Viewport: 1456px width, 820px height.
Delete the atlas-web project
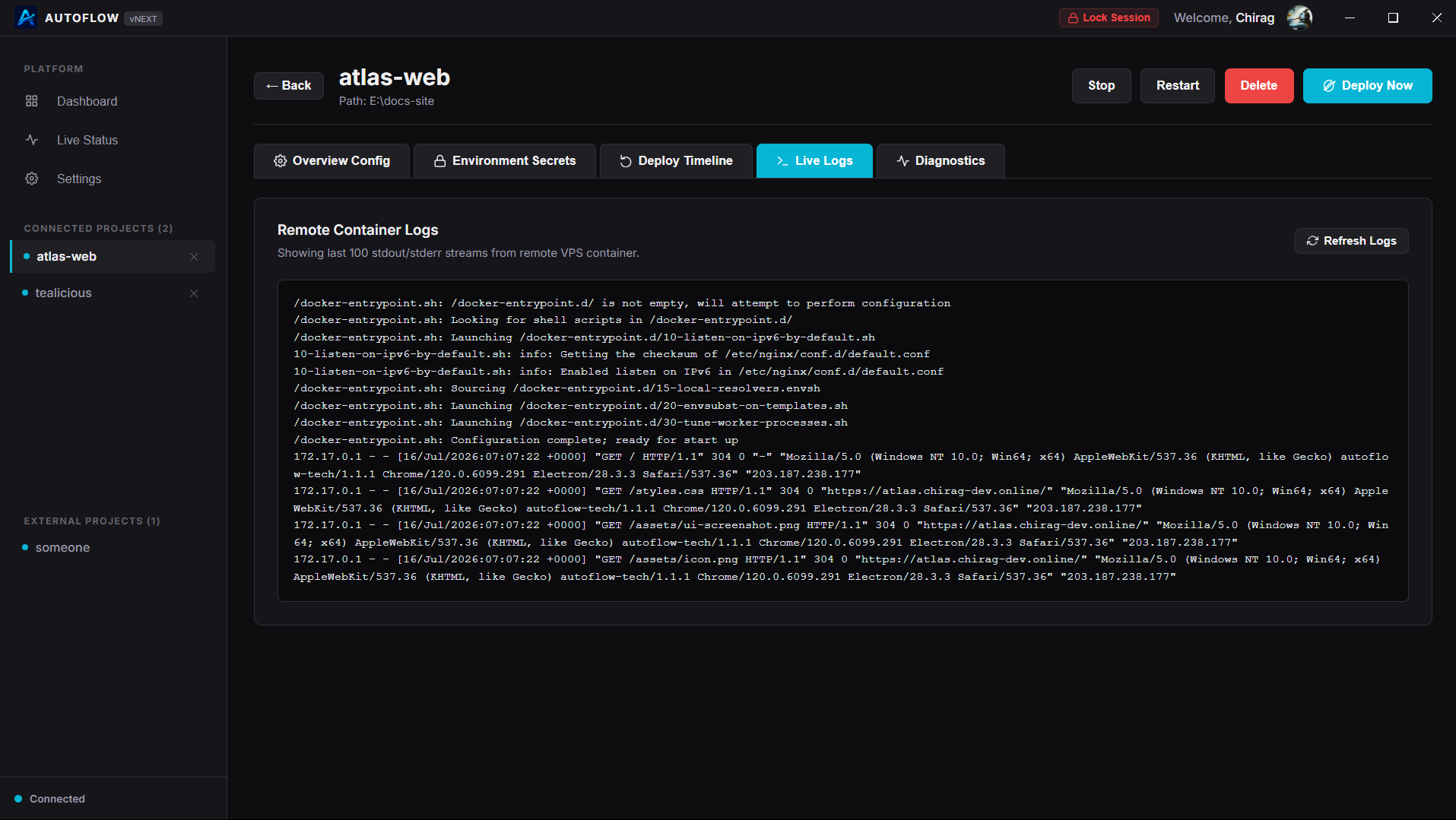tap(1259, 86)
